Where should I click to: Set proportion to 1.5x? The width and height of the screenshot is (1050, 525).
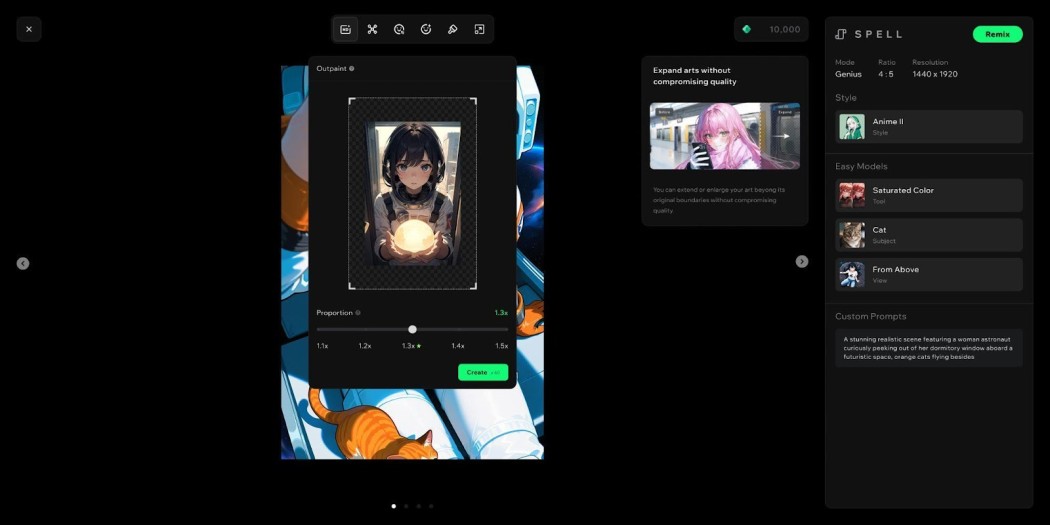tap(502, 346)
